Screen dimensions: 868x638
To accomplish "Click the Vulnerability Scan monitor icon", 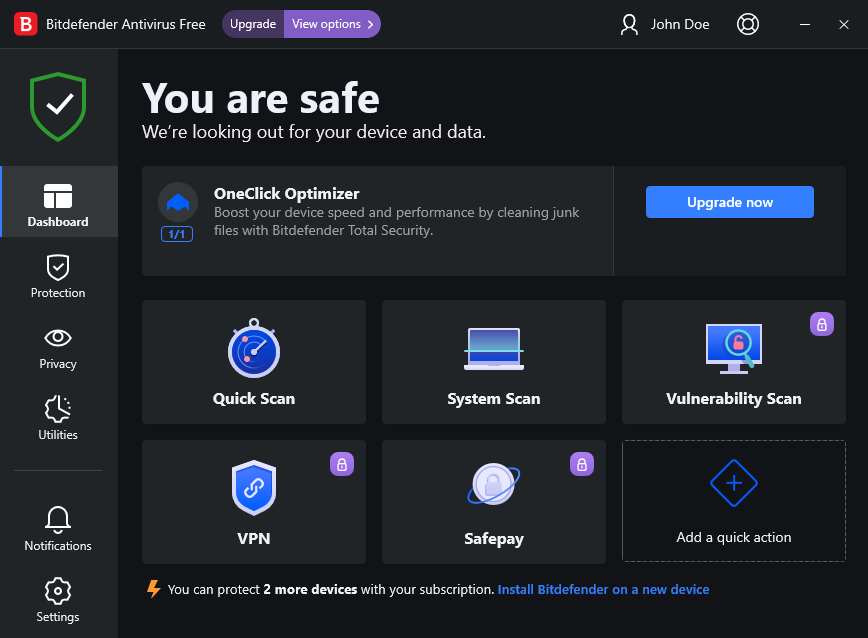I will coord(733,349).
